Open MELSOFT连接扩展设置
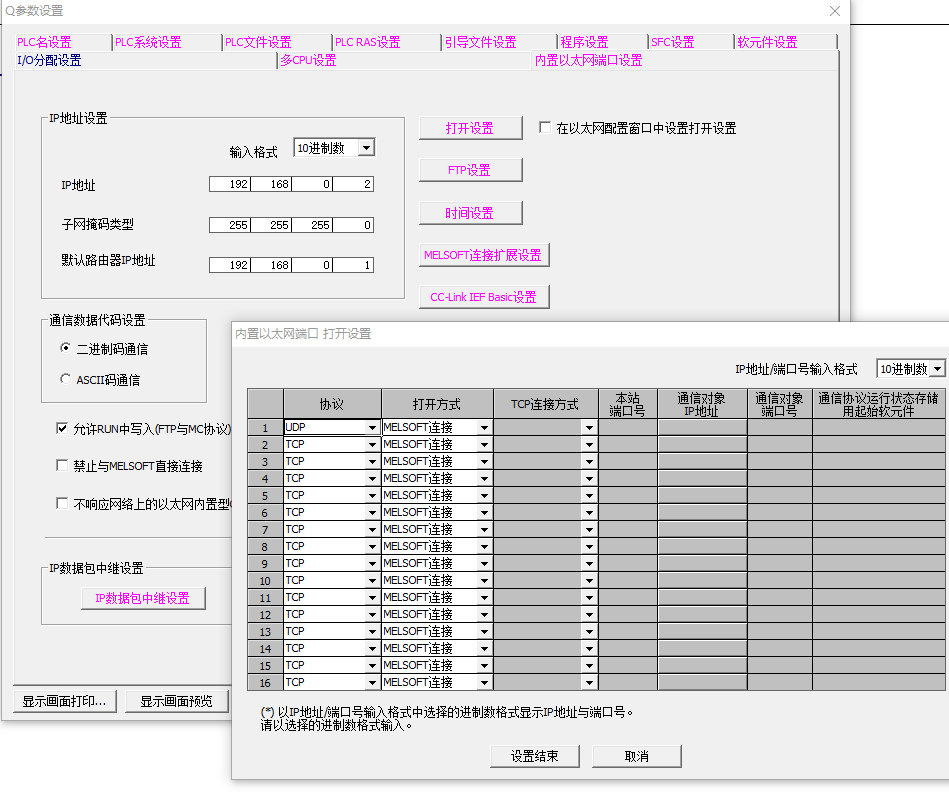 coord(483,255)
